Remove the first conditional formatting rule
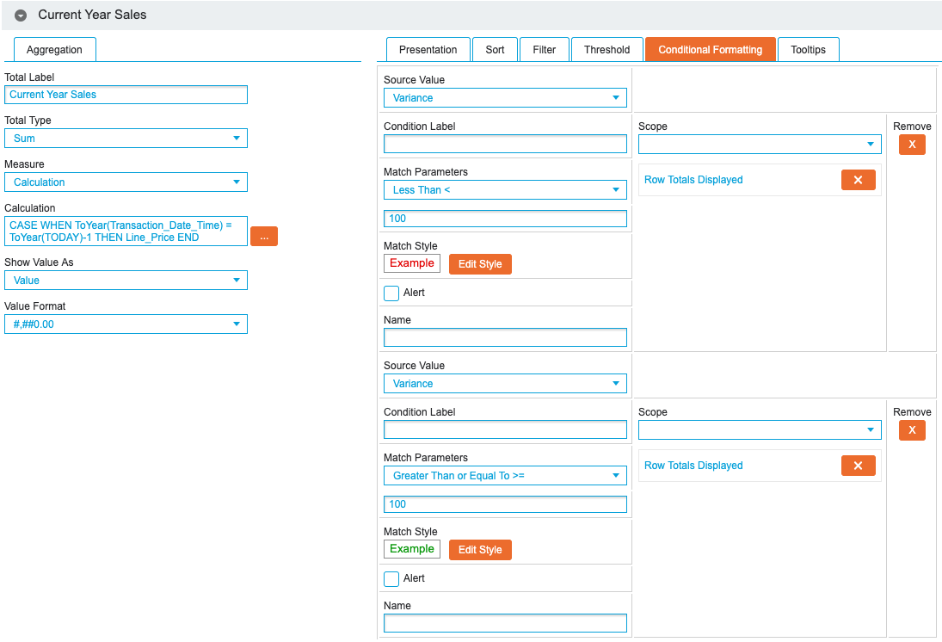Viewport: 942px width, 642px height. [x=911, y=145]
